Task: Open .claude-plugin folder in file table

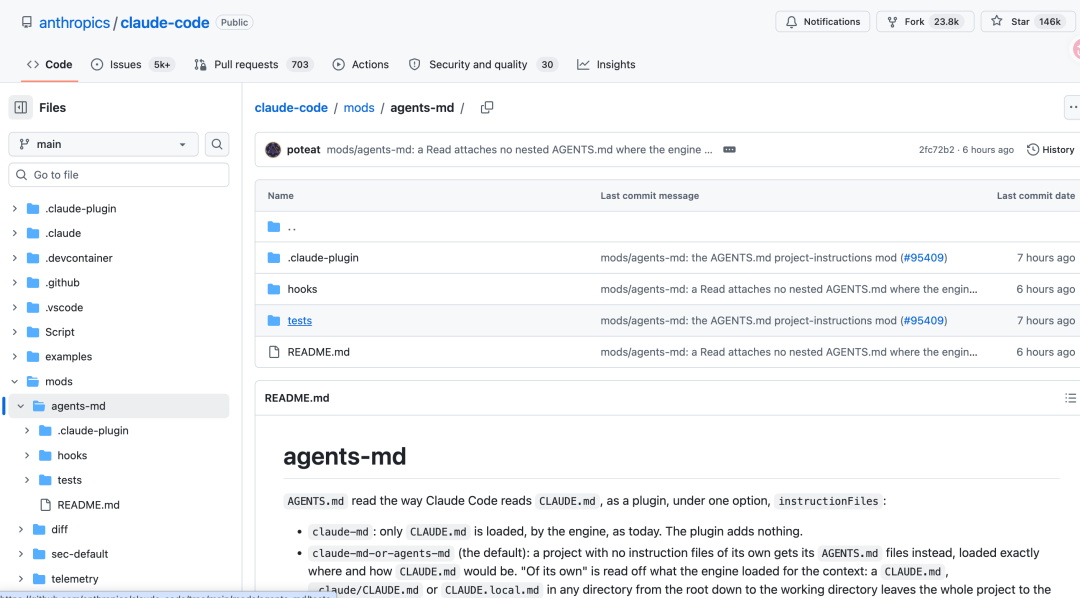Action: coord(323,258)
